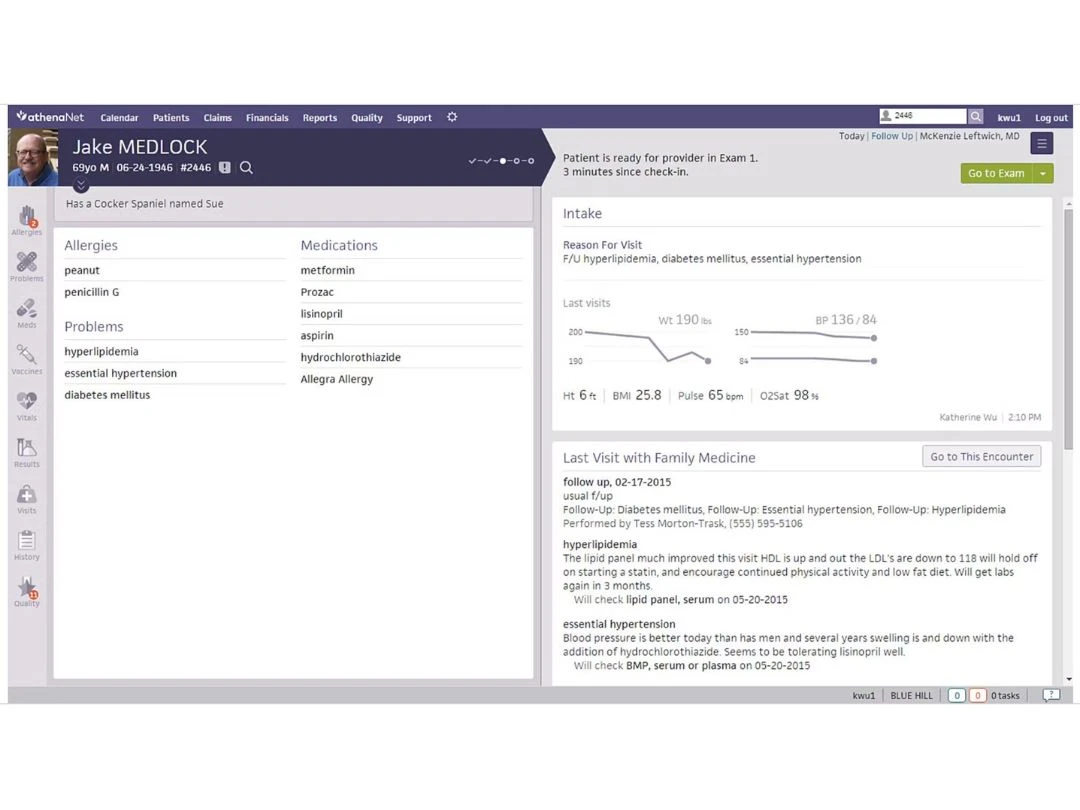
Task: Open the Visits sidebar icon
Action: 27,499
